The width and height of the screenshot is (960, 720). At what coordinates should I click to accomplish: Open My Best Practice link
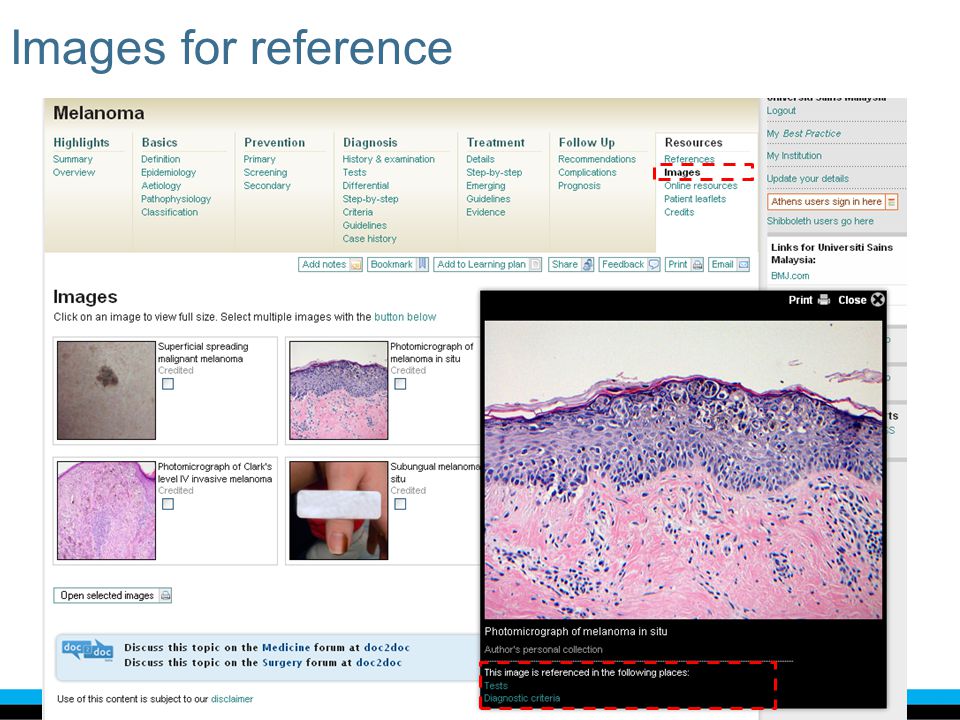pos(804,133)
